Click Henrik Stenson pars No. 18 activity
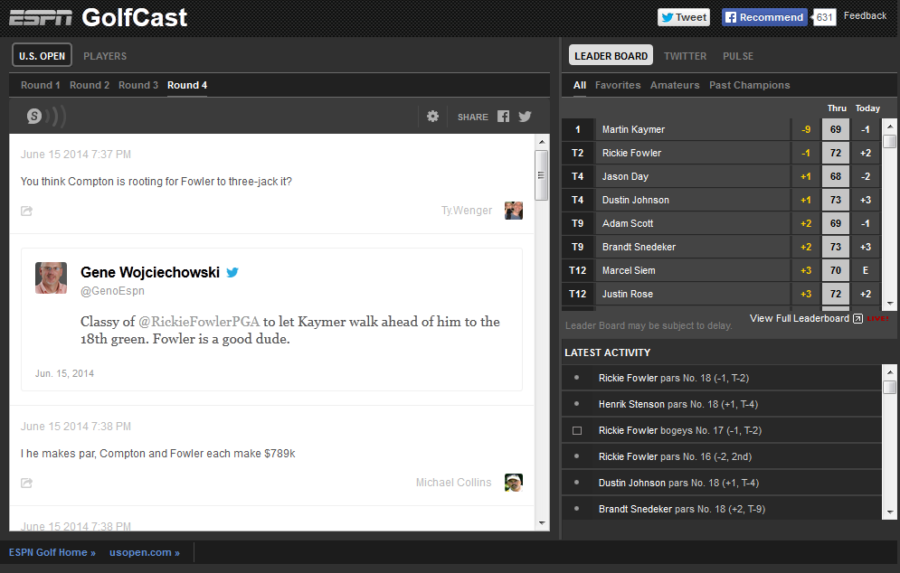This screenshot has height=573, width=900. click(x=721, y=404)
